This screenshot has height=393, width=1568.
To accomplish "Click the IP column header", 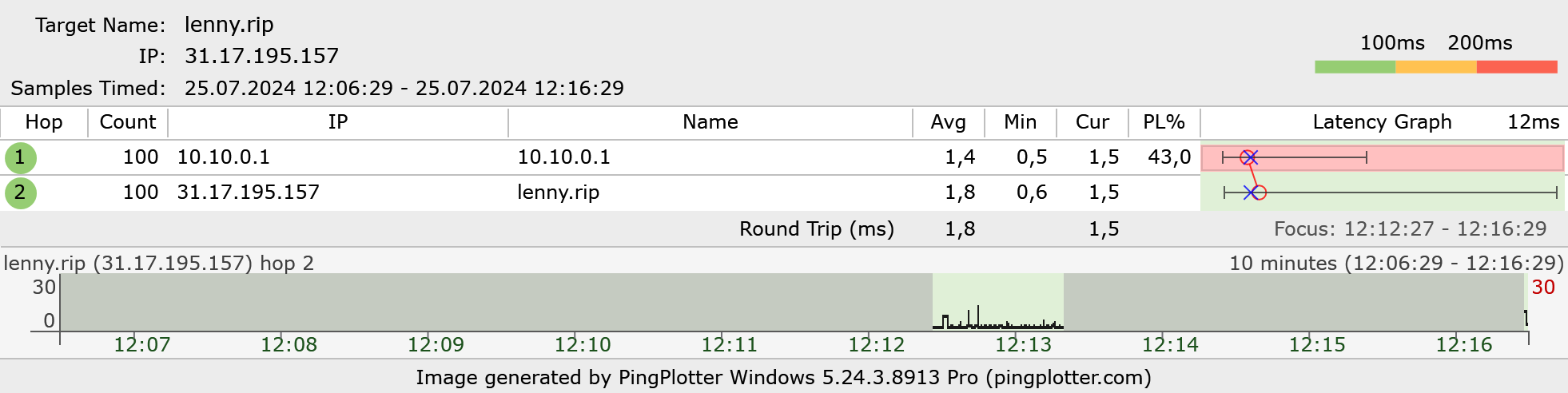I will tap(338, 122).
